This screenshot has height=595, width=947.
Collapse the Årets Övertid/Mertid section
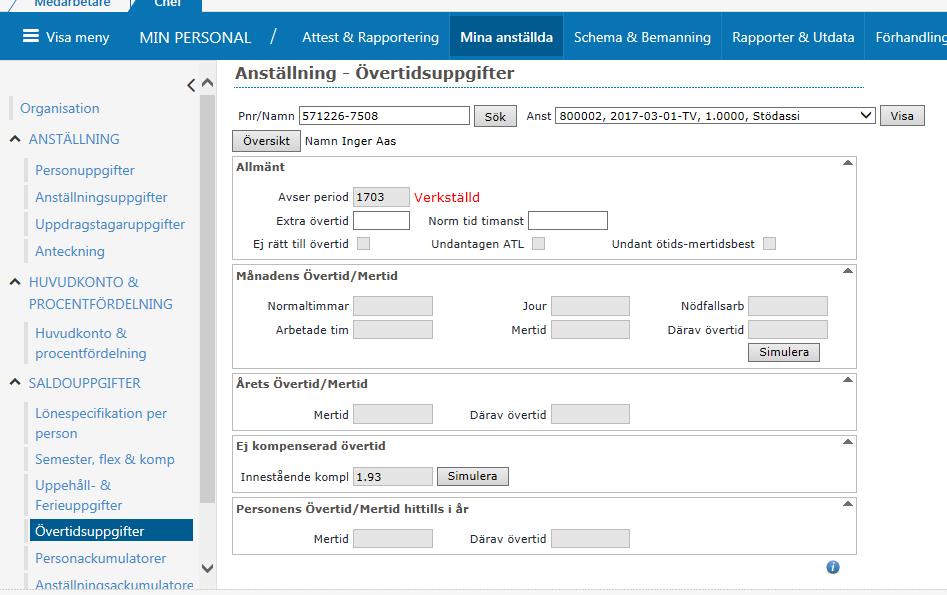pos(848,380)
